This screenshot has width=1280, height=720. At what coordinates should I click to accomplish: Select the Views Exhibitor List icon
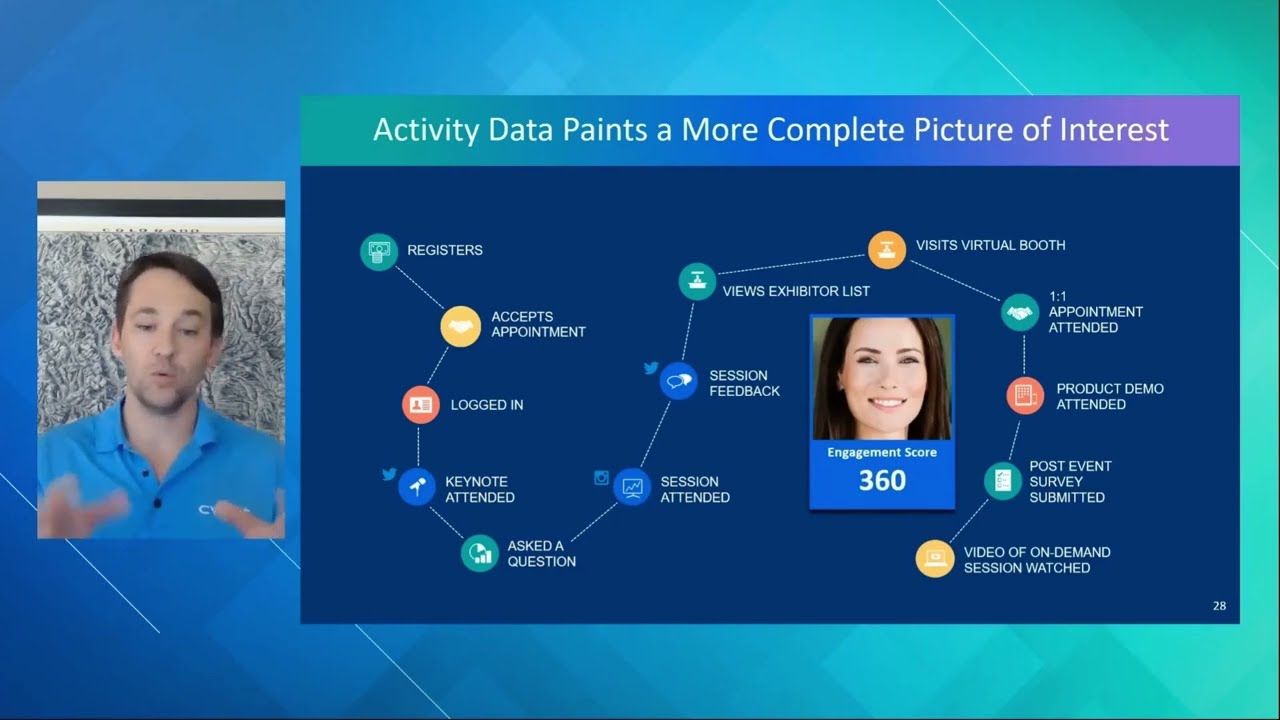(x=697, y=281)
